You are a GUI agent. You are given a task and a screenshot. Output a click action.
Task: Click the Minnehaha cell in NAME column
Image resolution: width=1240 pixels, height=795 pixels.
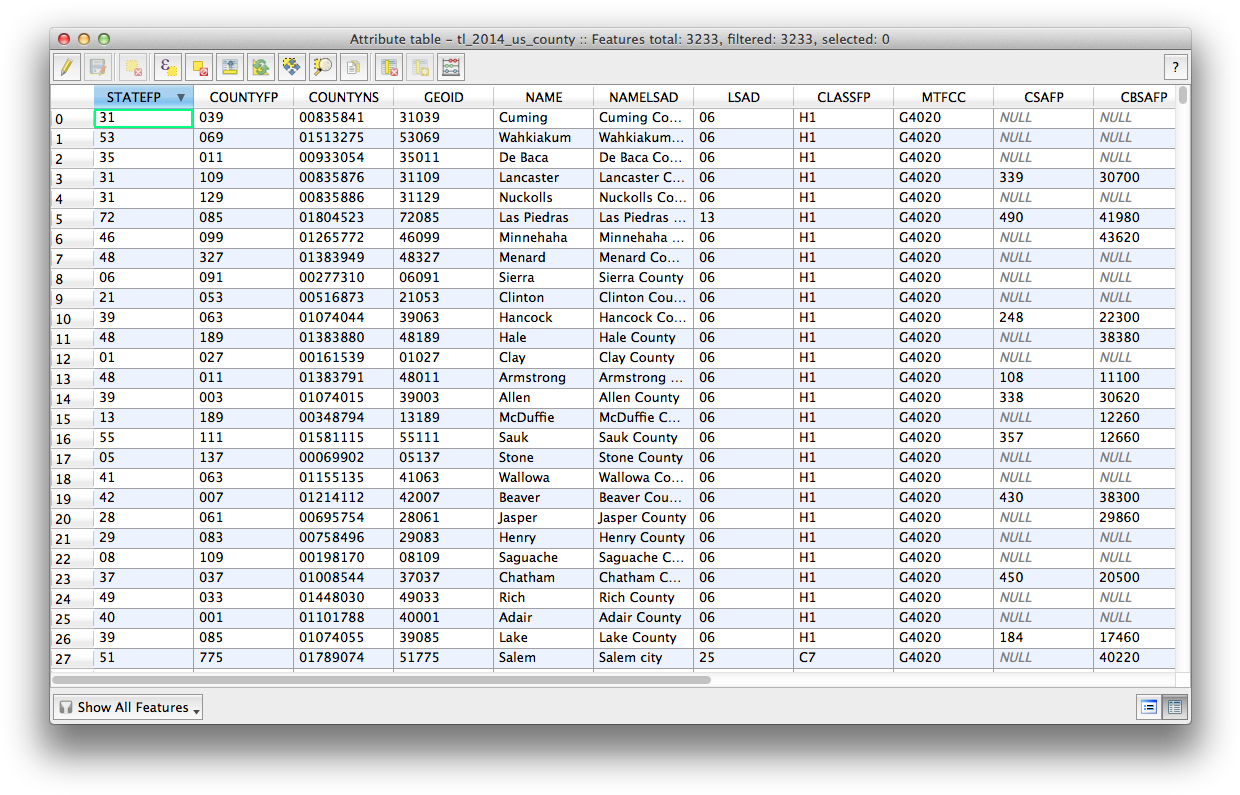(533, 238)
